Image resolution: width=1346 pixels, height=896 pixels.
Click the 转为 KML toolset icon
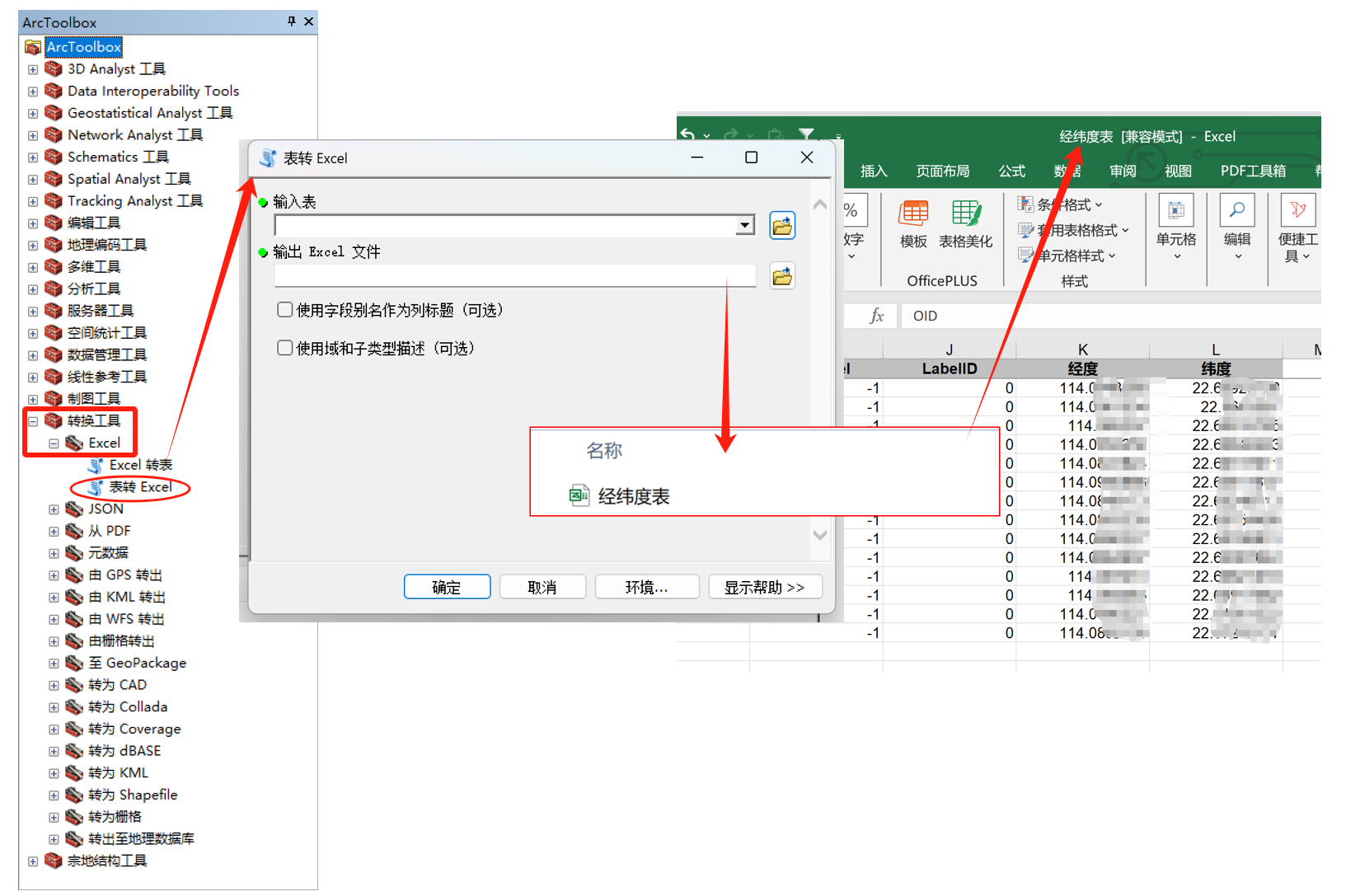74,773
